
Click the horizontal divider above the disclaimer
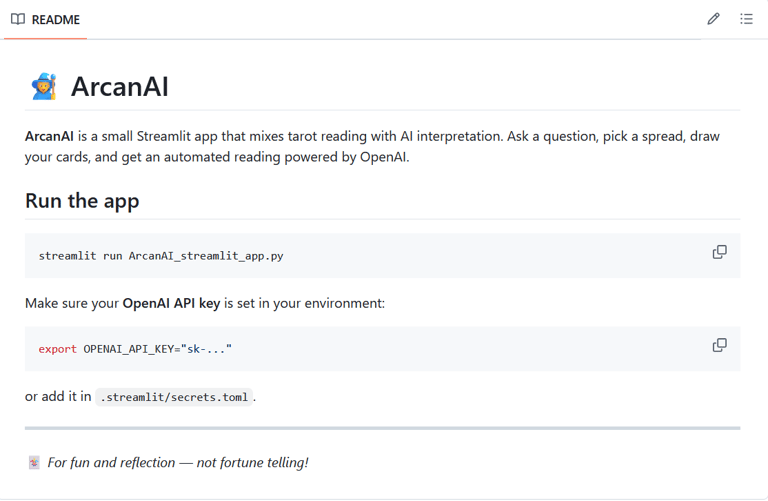click(383, 428)
